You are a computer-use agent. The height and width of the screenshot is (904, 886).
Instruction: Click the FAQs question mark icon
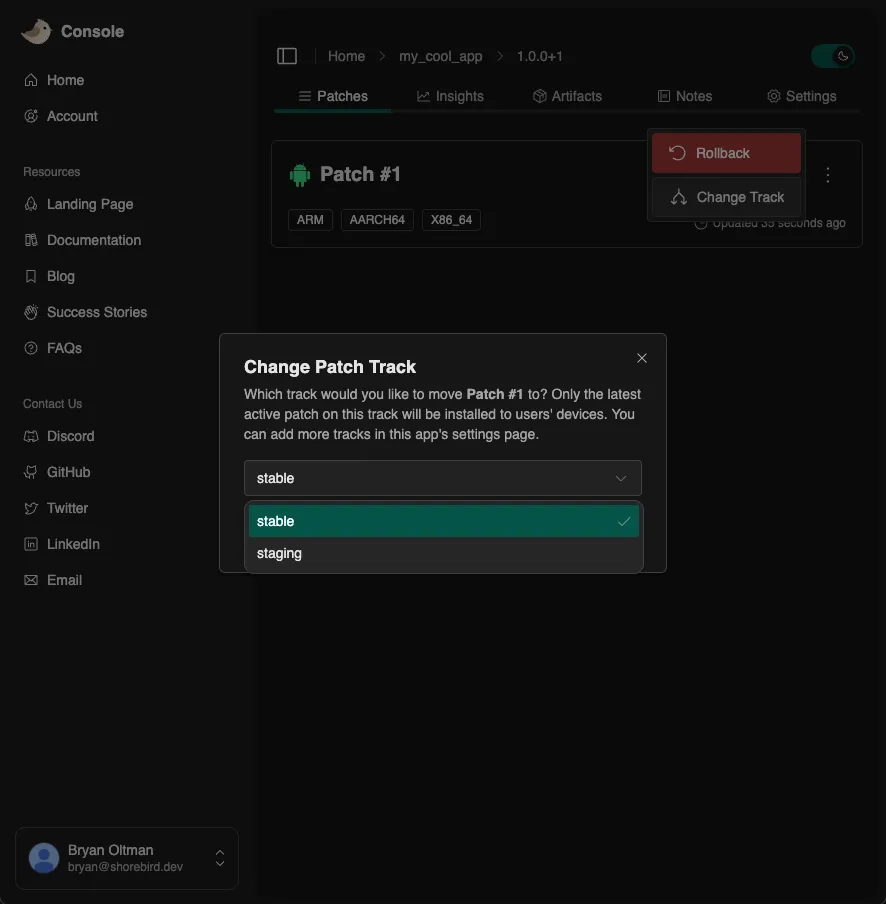30,348
